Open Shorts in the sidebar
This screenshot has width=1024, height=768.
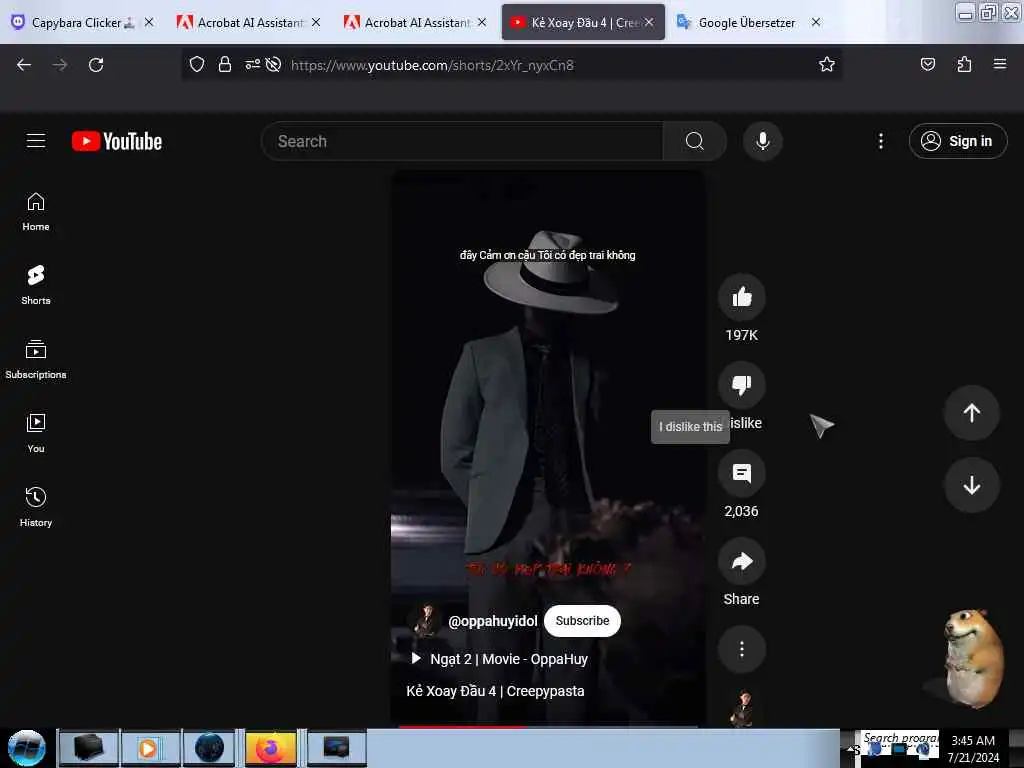36,285
